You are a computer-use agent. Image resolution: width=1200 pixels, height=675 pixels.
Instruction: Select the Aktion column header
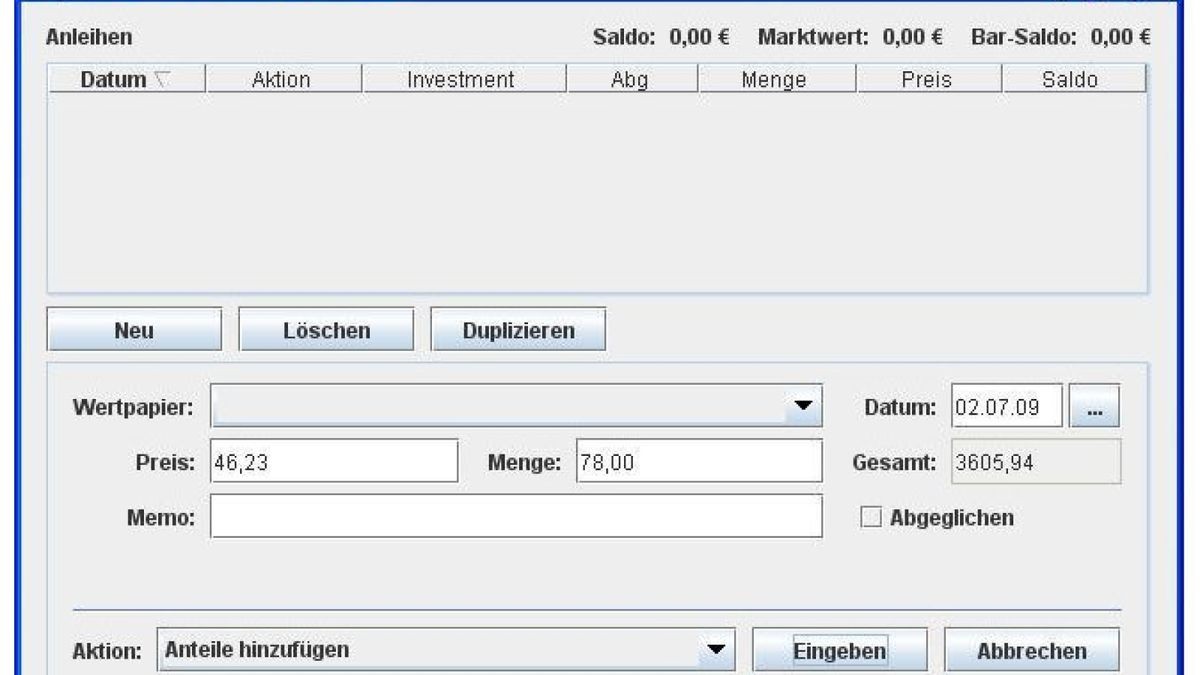[x=287, y=81]
